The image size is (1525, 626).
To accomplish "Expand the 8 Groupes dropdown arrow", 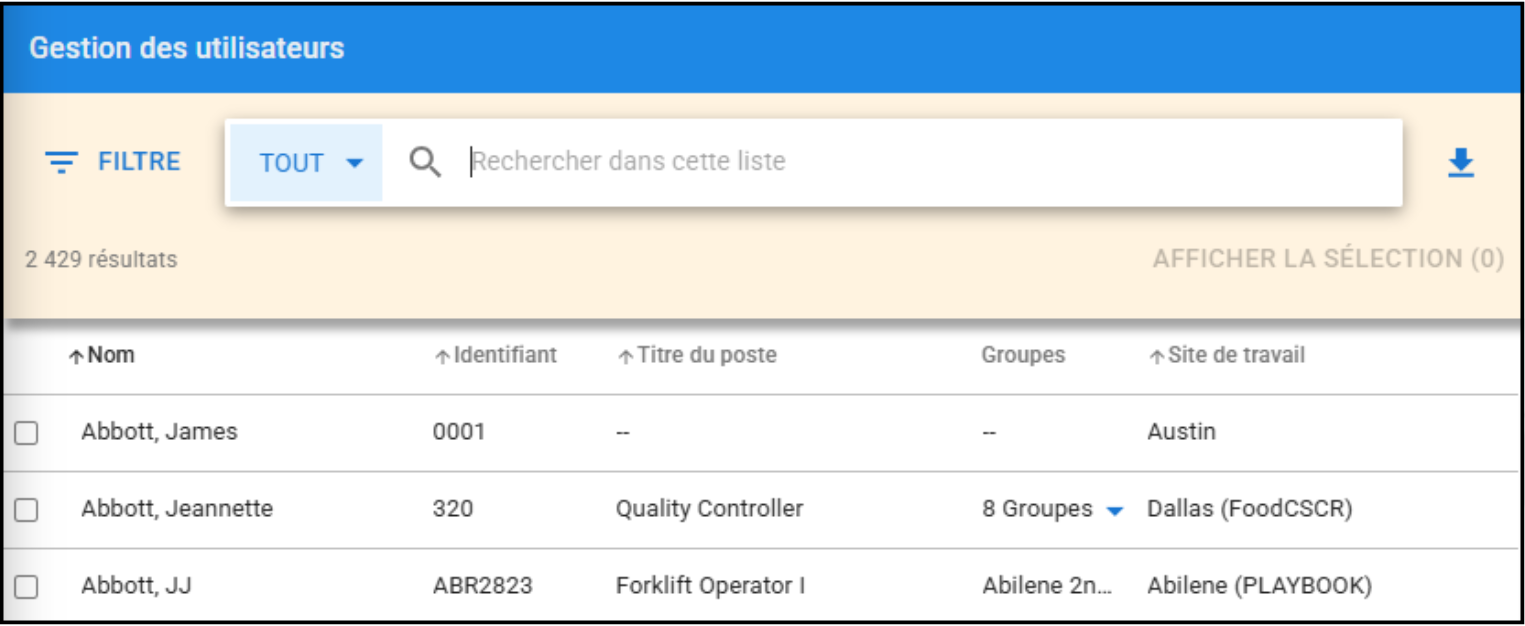I will point(1114,511).
